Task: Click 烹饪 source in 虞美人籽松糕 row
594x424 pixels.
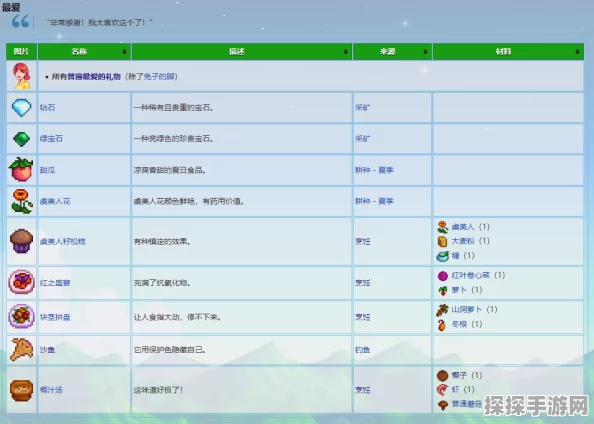Action: [x=363, y=241]
